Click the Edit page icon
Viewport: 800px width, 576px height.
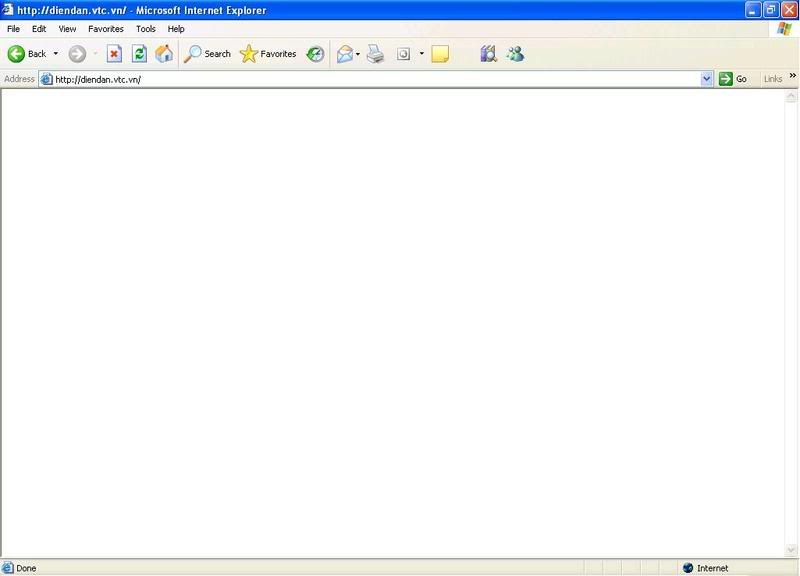(404, 54)
